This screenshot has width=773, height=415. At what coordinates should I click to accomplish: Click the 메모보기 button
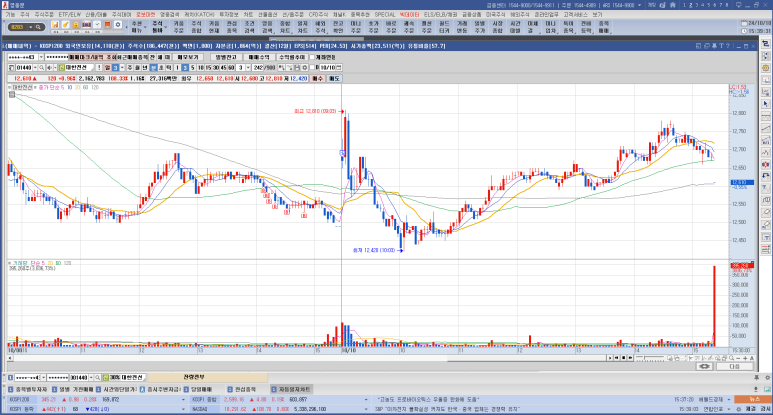point(187,57)
